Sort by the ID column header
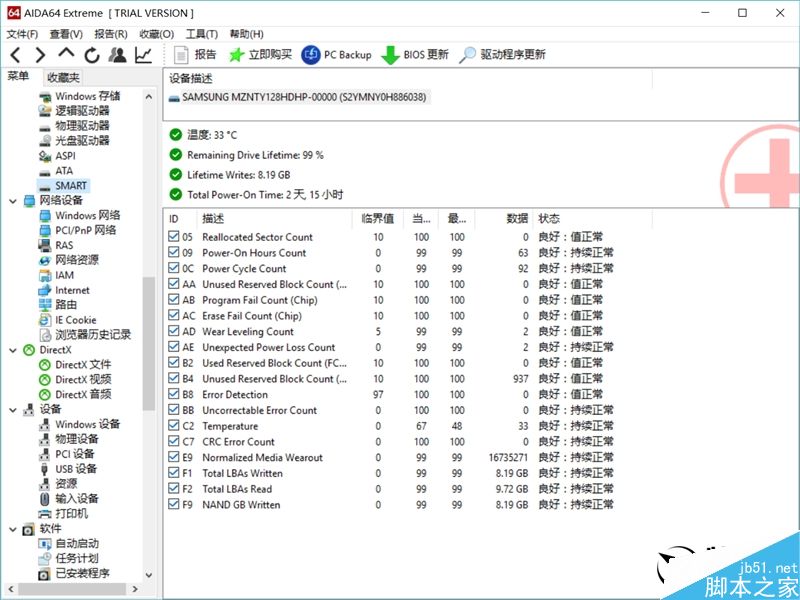This screenshot has height=600, width=800. [181, 219]
